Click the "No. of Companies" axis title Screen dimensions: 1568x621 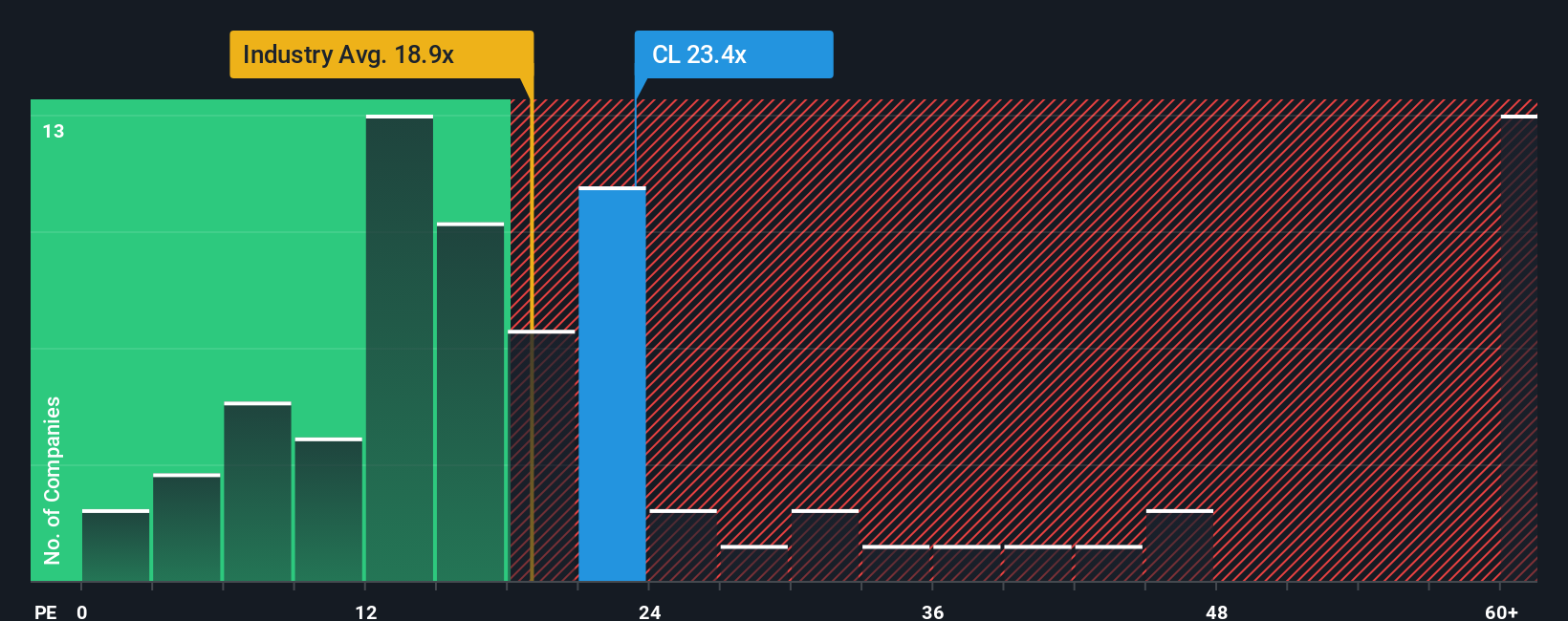coord(53,480)
